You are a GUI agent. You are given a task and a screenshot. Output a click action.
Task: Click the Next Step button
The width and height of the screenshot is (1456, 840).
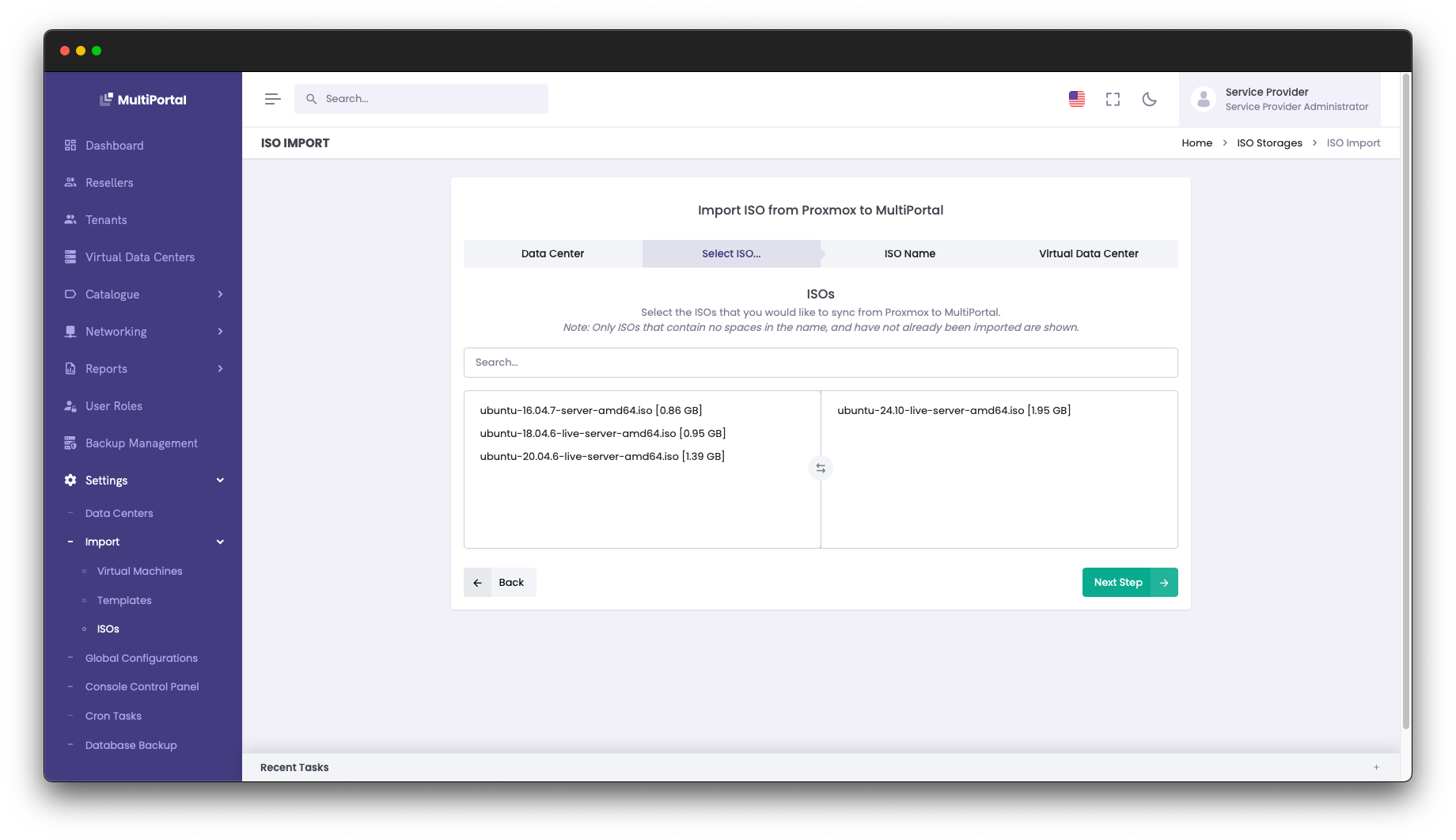[1129, 582]
